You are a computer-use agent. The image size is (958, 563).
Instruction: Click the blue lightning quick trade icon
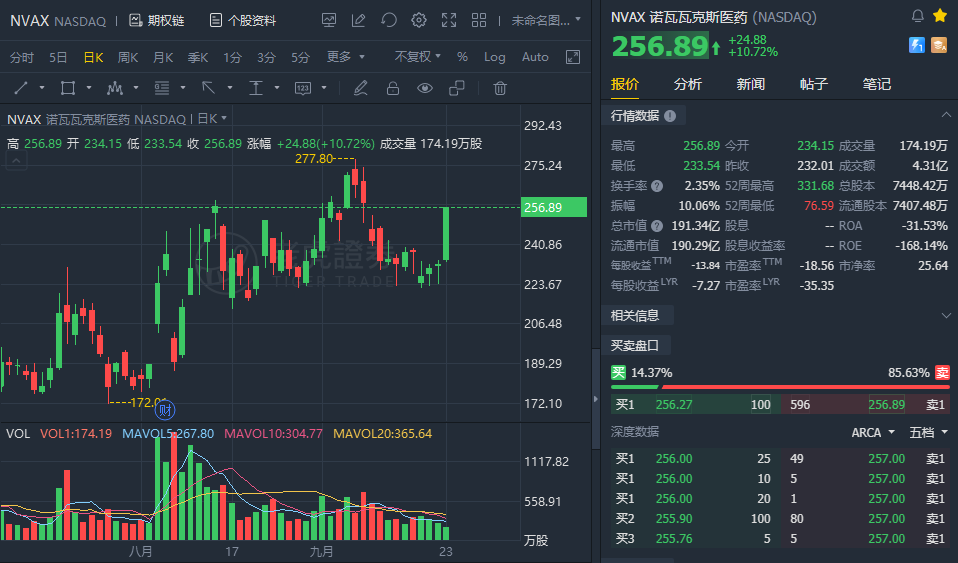(x=916, y=45)
